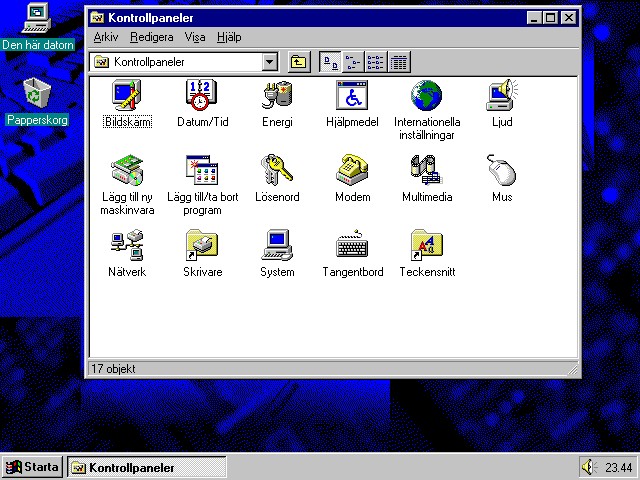Click the volume speaker tray icon

(x=589, y=467)
